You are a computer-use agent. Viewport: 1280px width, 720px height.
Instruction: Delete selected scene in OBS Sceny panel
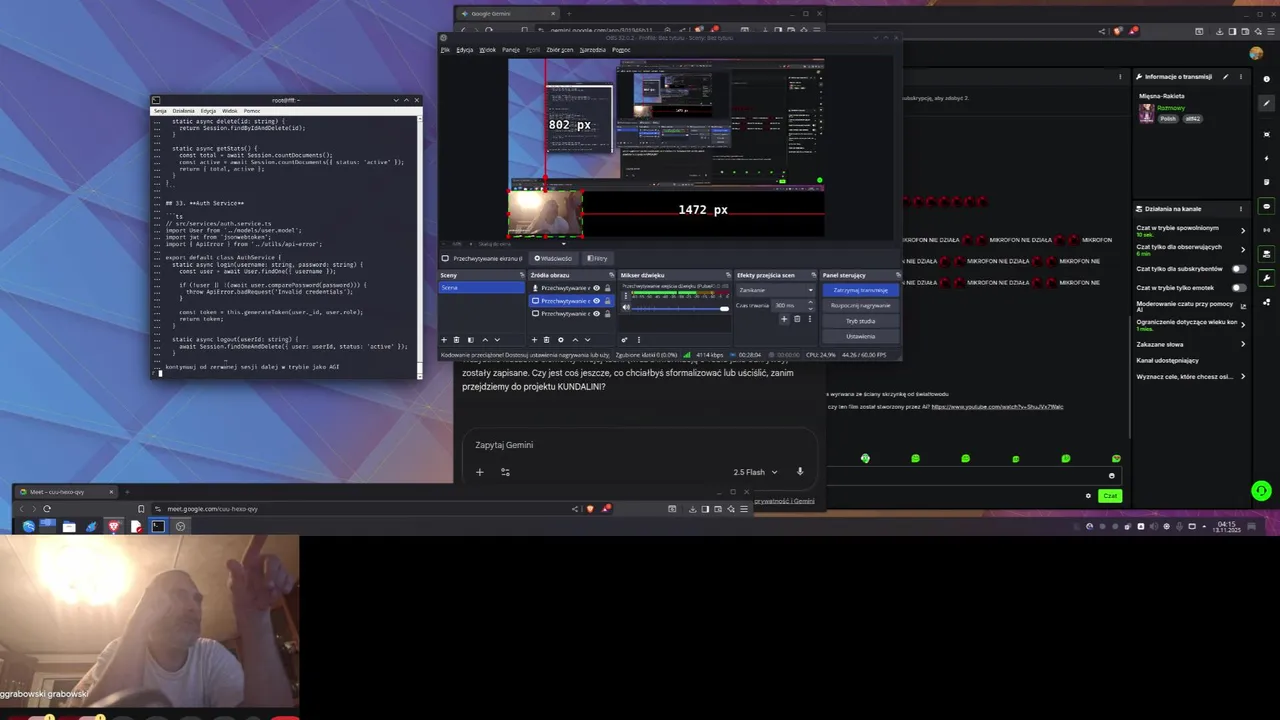(x=457, y=340)
